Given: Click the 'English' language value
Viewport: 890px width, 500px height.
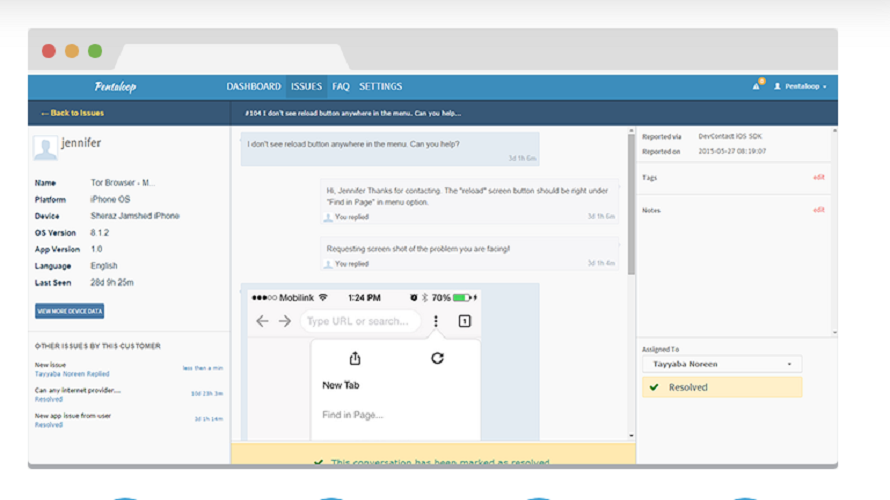Looking at the screenshot, I should coord(104,266).
